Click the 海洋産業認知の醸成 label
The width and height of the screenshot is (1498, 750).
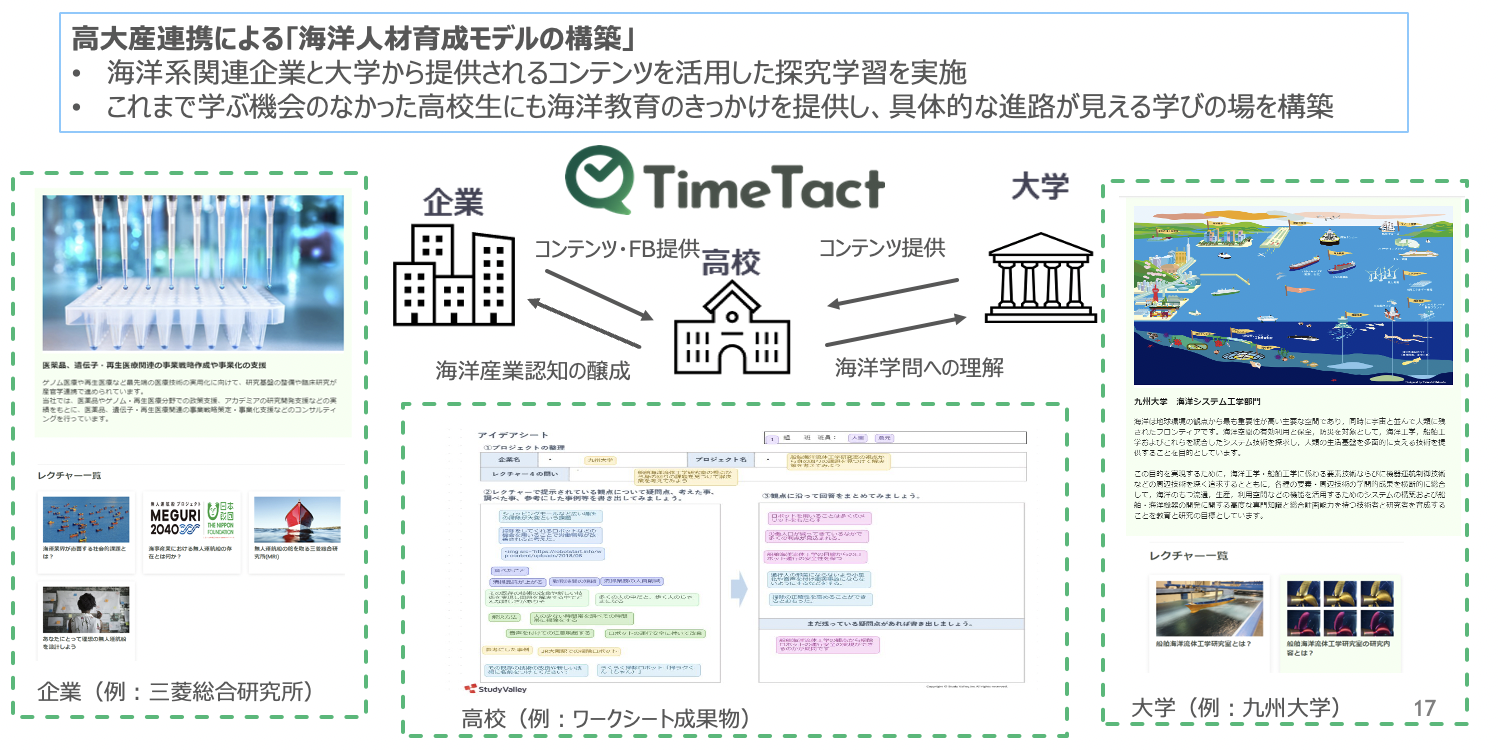533,369
